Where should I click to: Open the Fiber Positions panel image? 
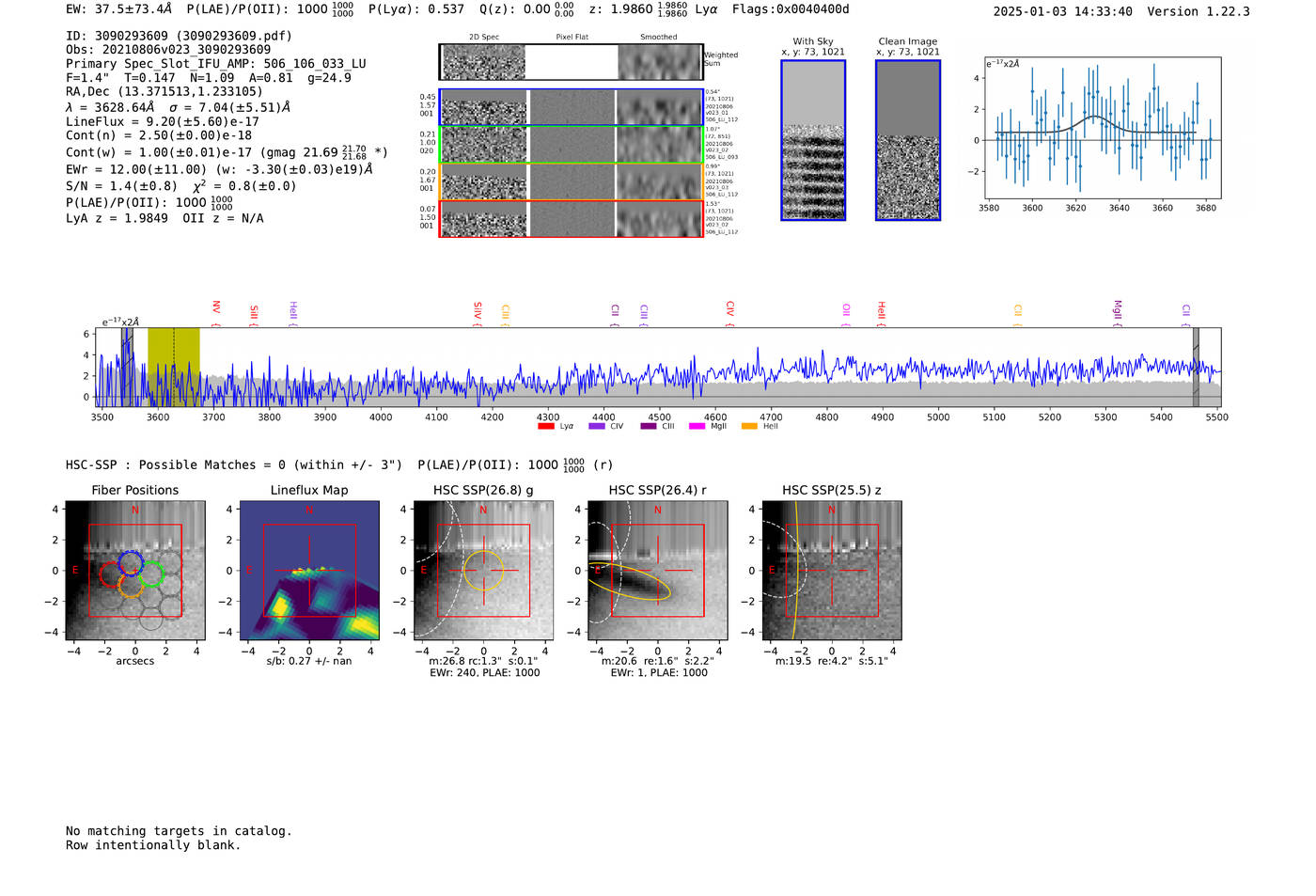pyautogui.click(x=135, y=571)
